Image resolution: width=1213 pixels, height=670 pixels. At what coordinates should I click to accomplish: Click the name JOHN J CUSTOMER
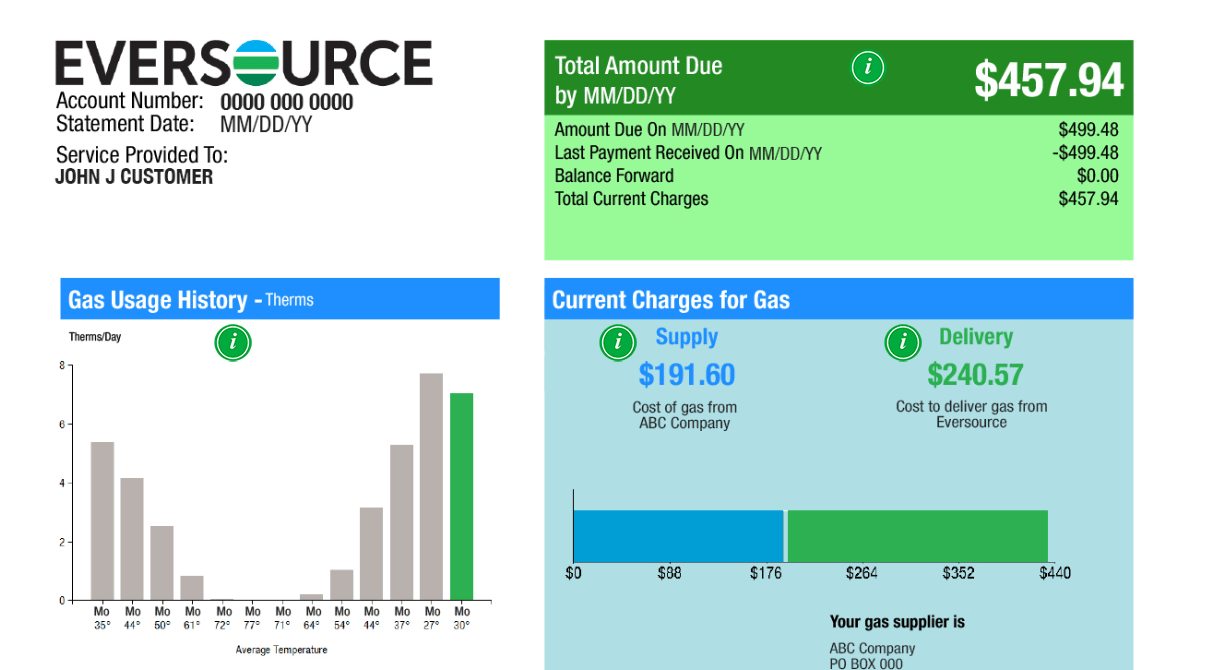pyautogui.click(x=134, y=177)
